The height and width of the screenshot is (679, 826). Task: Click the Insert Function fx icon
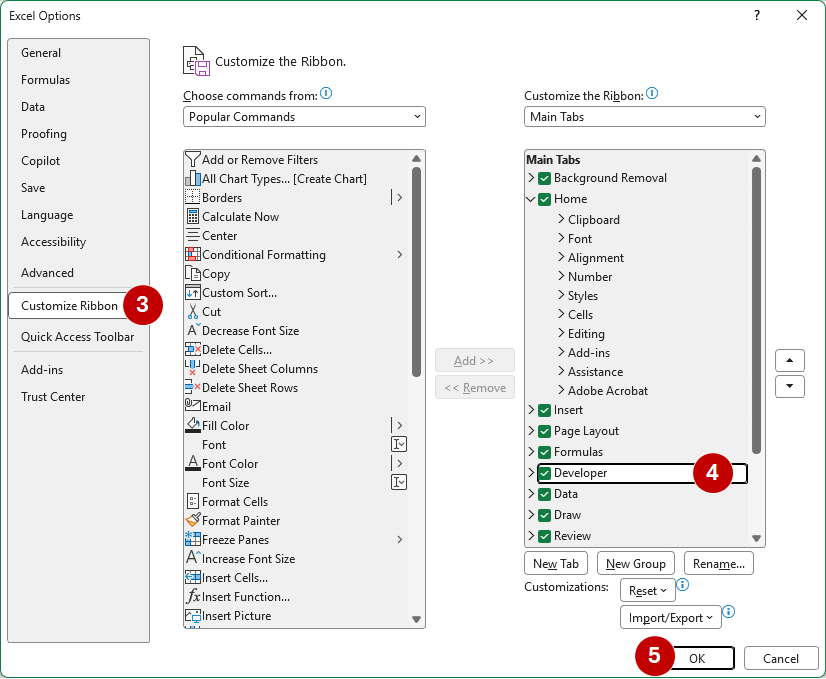click(193, 596)
